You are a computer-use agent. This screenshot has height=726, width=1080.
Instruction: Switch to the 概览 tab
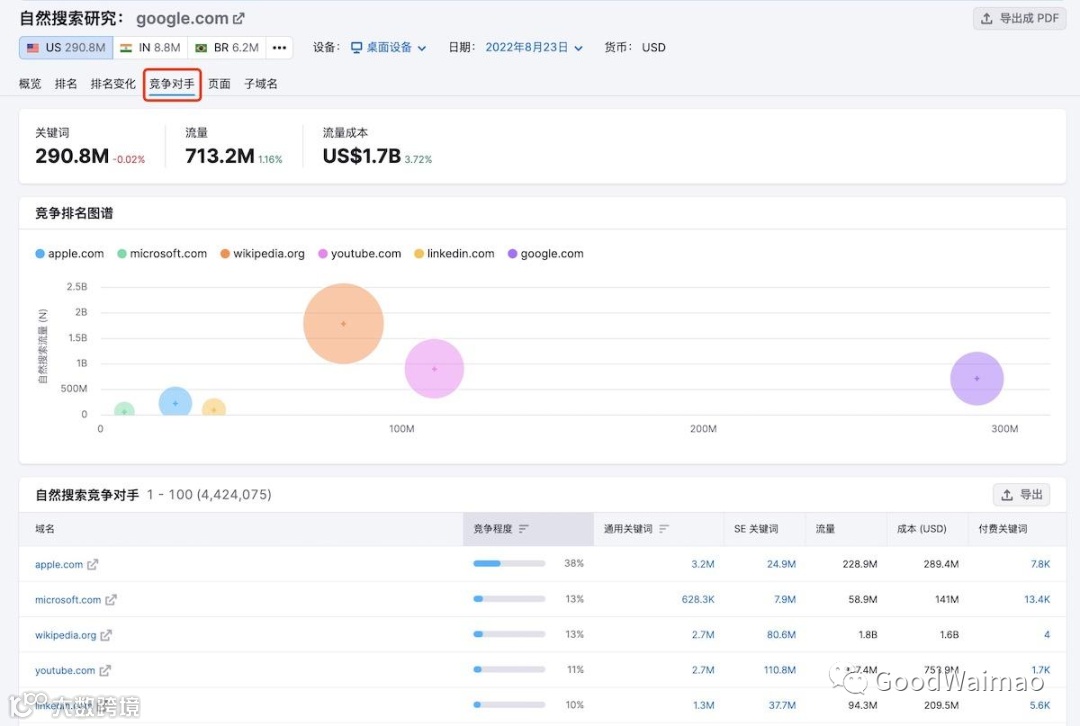30,83
